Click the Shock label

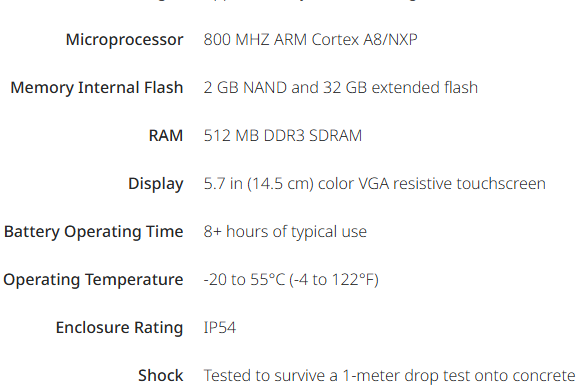[x=160, y=375]
